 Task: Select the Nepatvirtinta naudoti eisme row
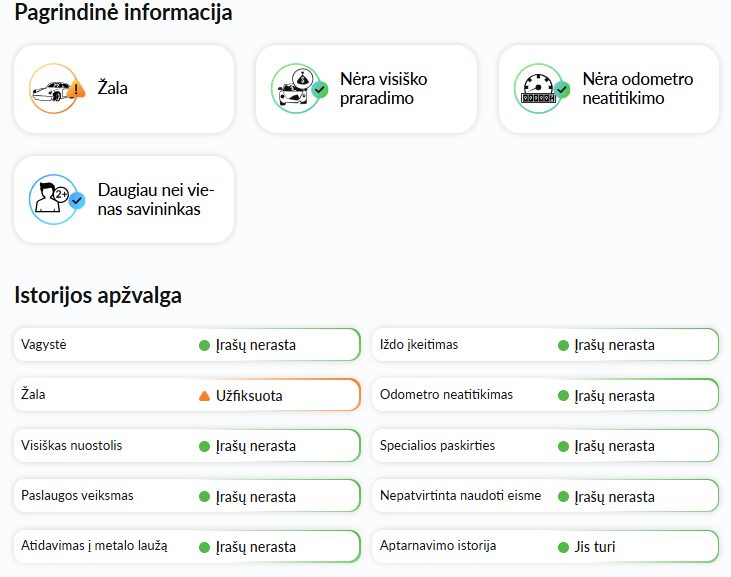click(x=545, y=496)
